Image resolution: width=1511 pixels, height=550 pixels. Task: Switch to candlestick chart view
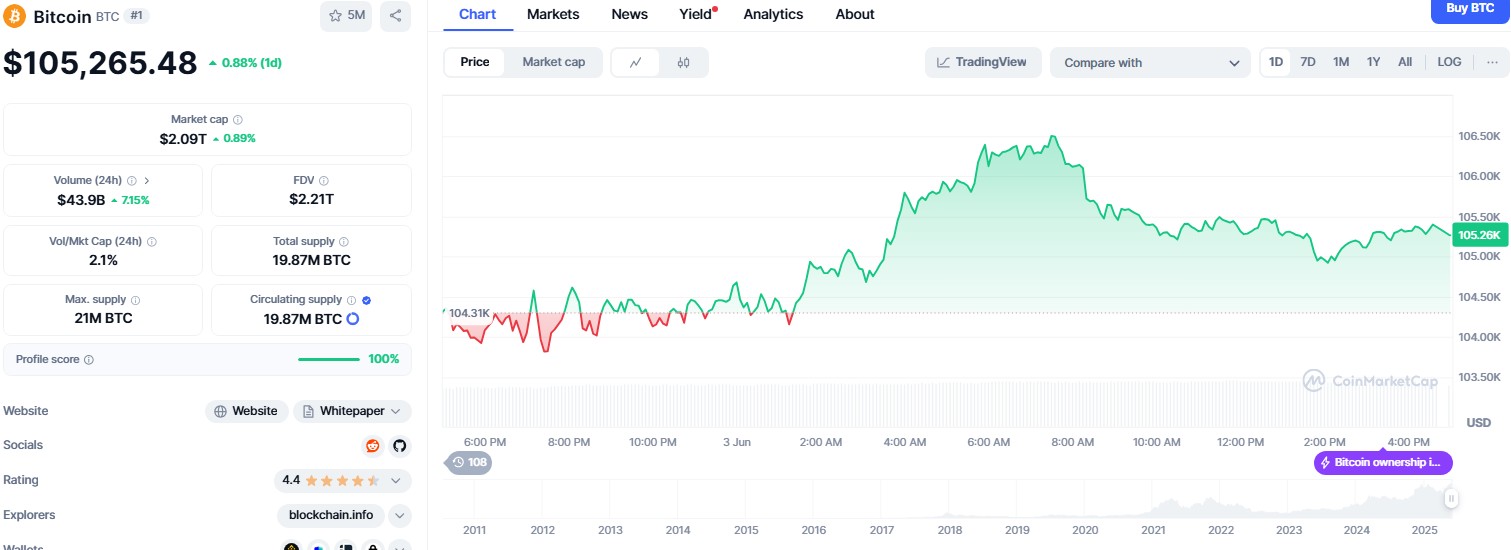coord(683,62)
